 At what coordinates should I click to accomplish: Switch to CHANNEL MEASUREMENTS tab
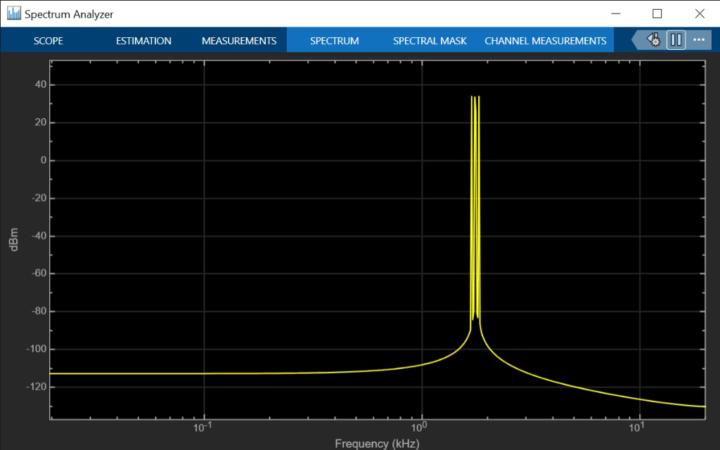pyautogui.click(x=545, y=41)
